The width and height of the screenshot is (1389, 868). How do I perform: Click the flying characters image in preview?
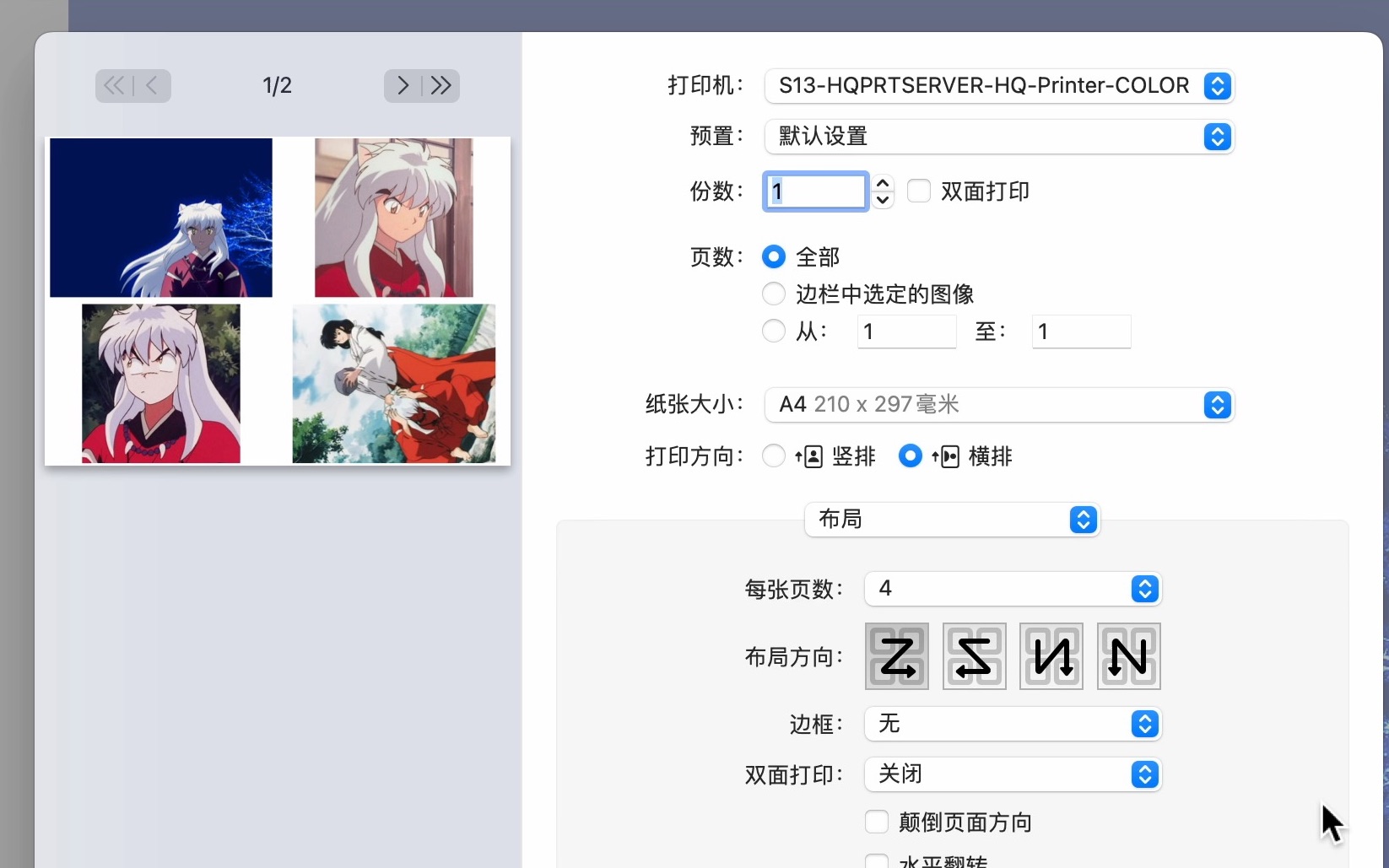(x=394, y=384)
